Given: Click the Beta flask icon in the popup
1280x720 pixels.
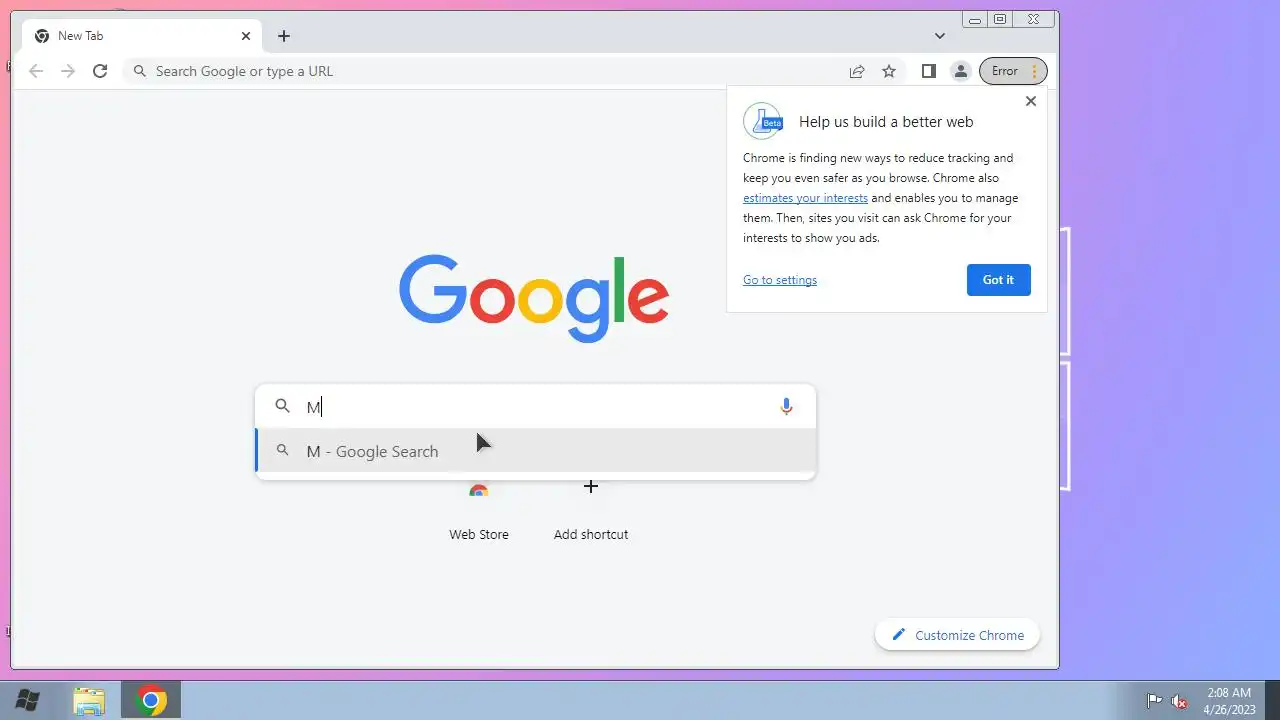Looking at the screenshot, I should pyautogui.click(x=763, y=121).
